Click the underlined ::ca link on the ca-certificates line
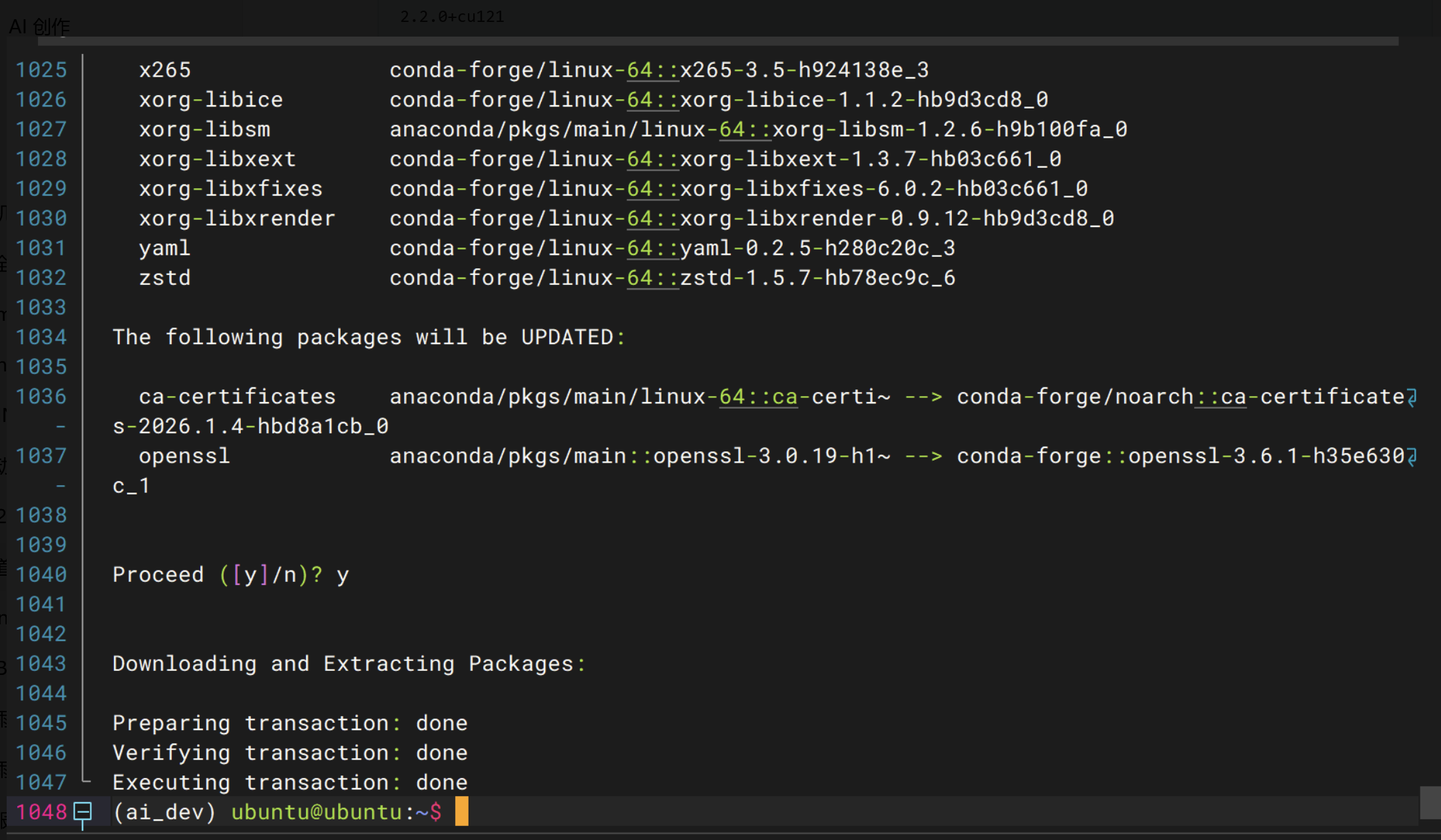Image resolution: width=1441 pixels, height=840 pixels. point(1220,397)
